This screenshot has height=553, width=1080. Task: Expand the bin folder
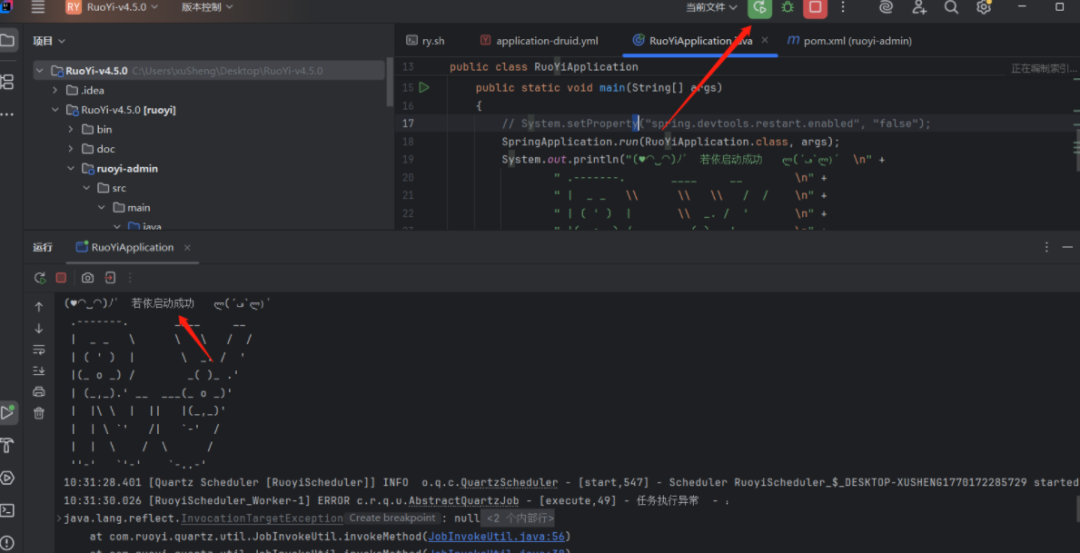click(70, 129)
